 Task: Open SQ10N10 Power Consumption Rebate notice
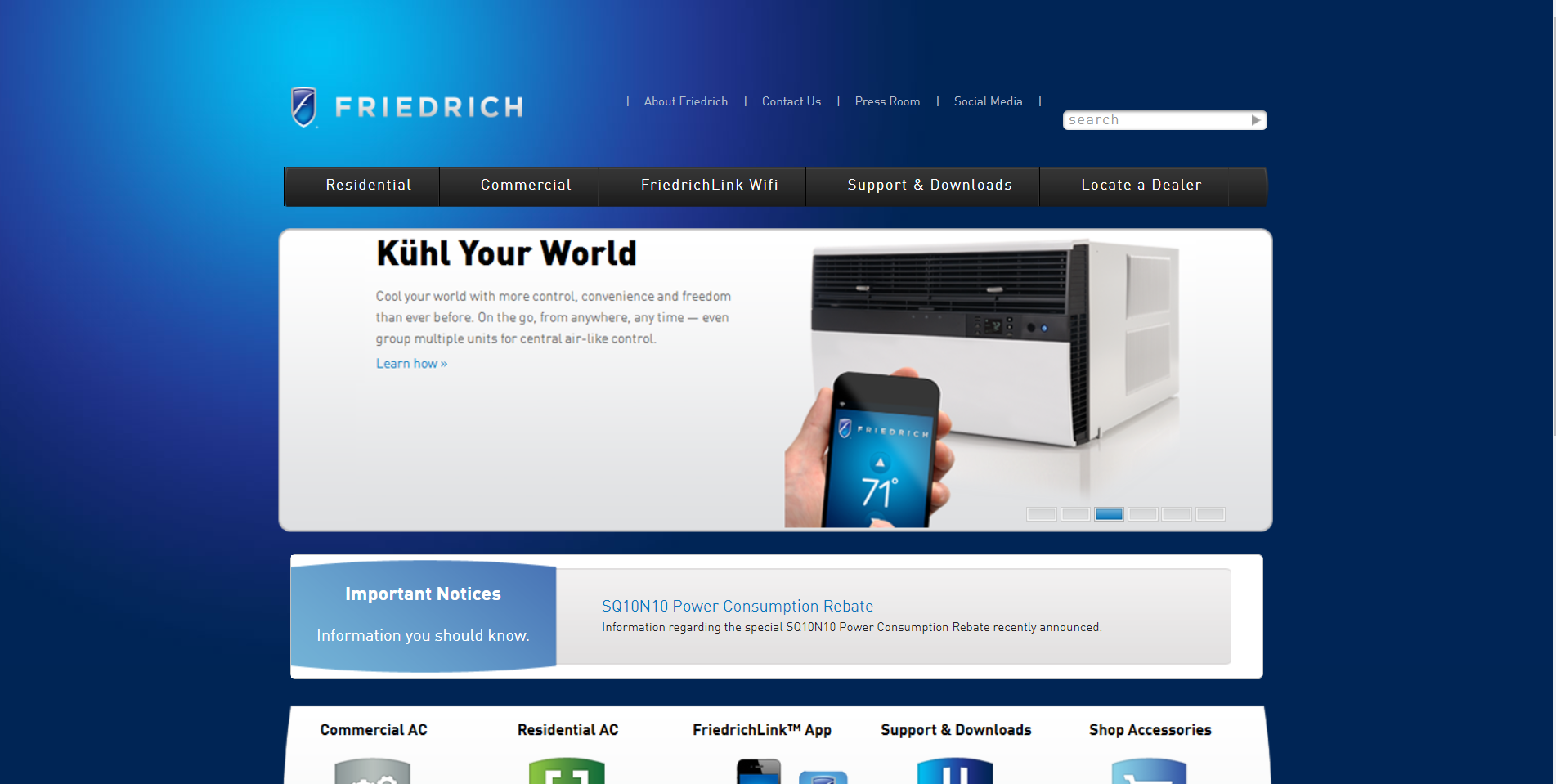click(x=737, y=606)
